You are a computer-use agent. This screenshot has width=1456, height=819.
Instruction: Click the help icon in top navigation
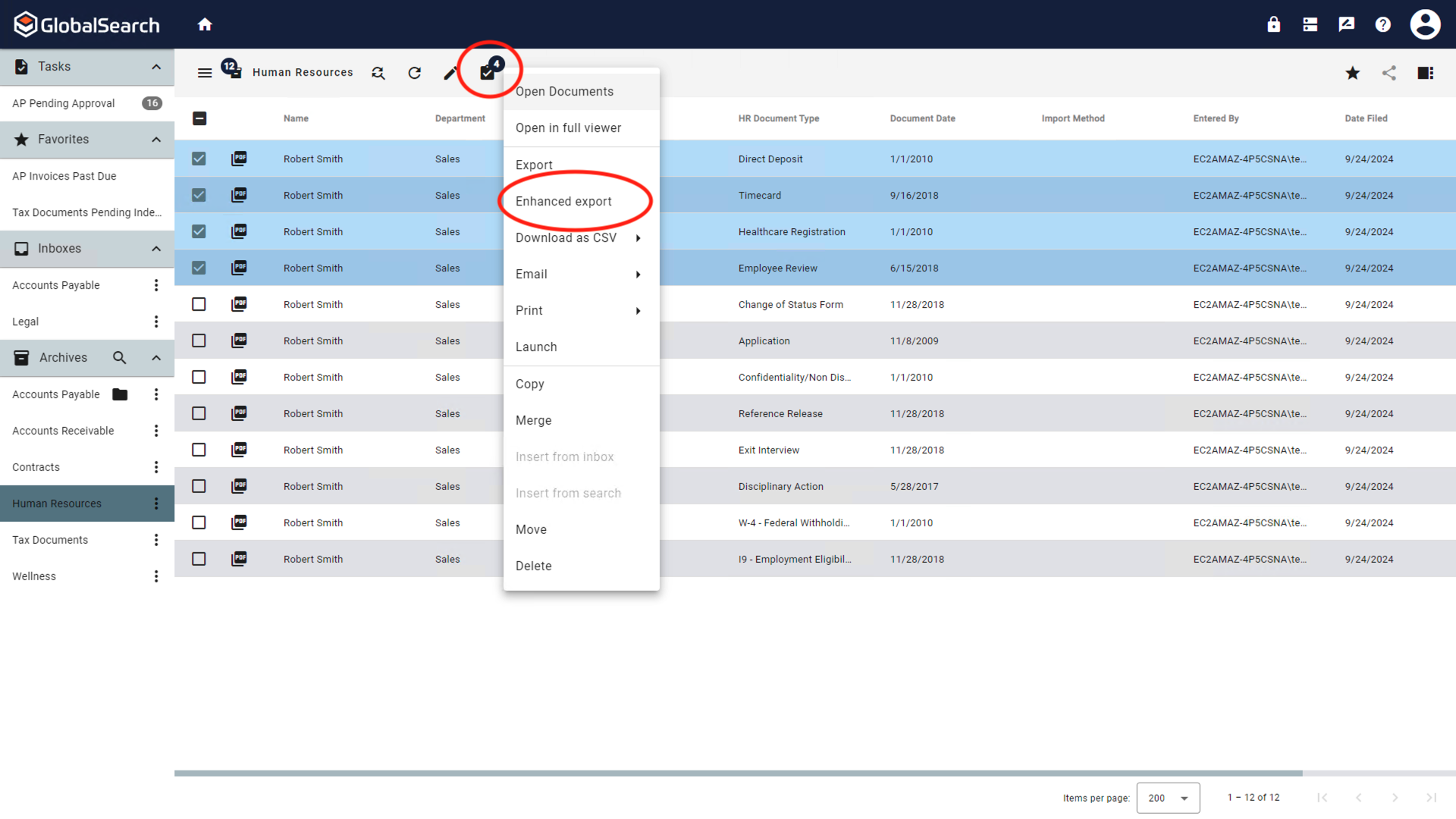pos(1383,24)
